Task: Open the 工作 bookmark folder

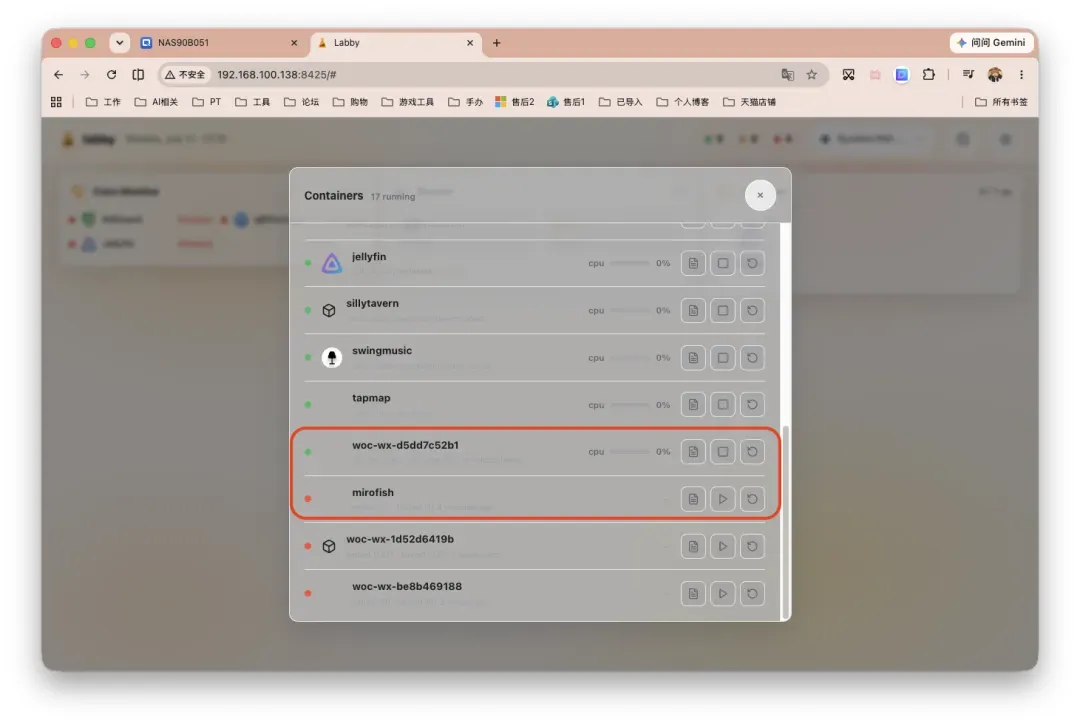Action: 103,102
